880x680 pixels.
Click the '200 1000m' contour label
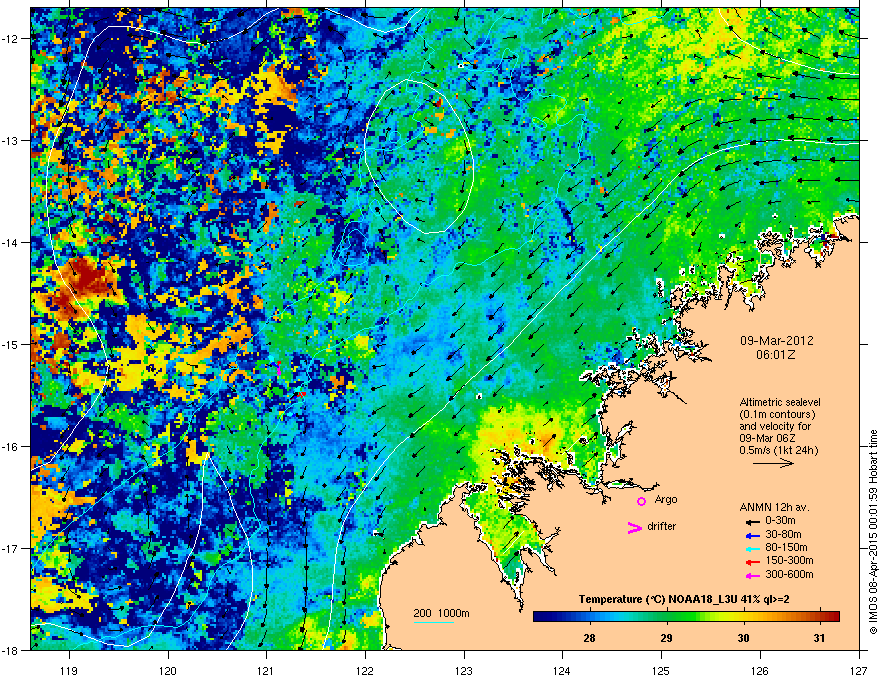(x=441, y=613)
